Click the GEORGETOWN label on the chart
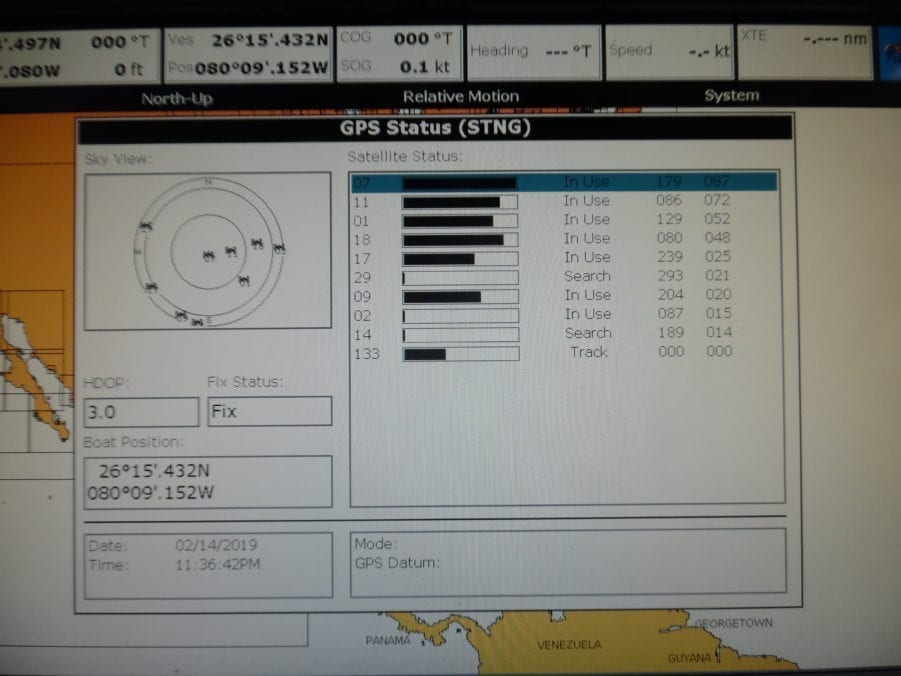This screenshot has height=676, width=901. (x=733, y=623)
